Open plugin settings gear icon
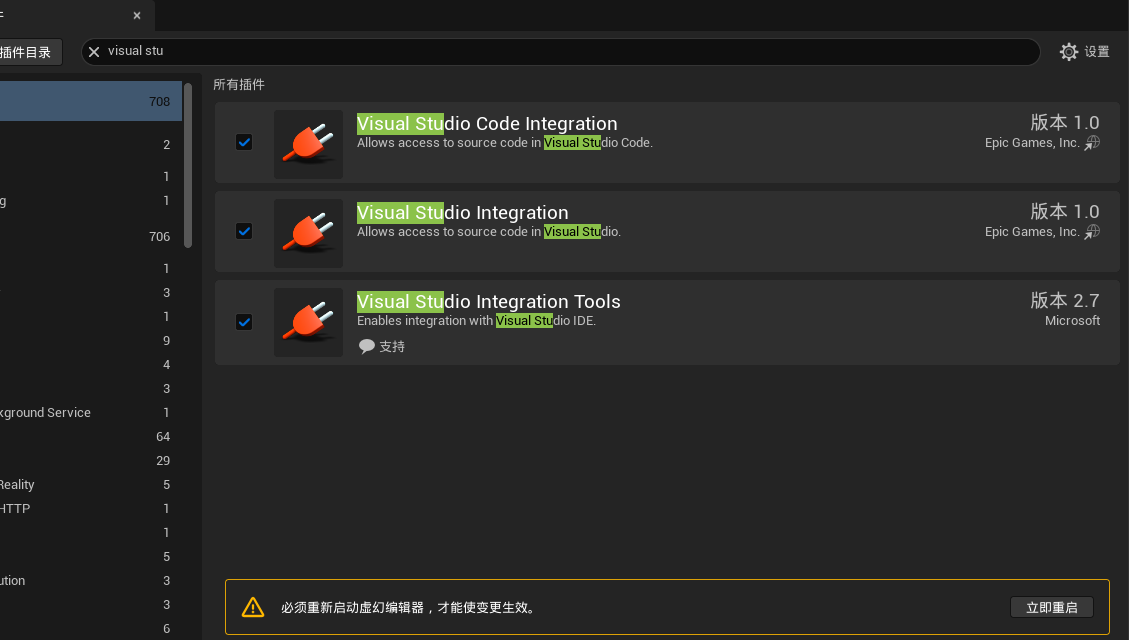 coord(1069,52)
